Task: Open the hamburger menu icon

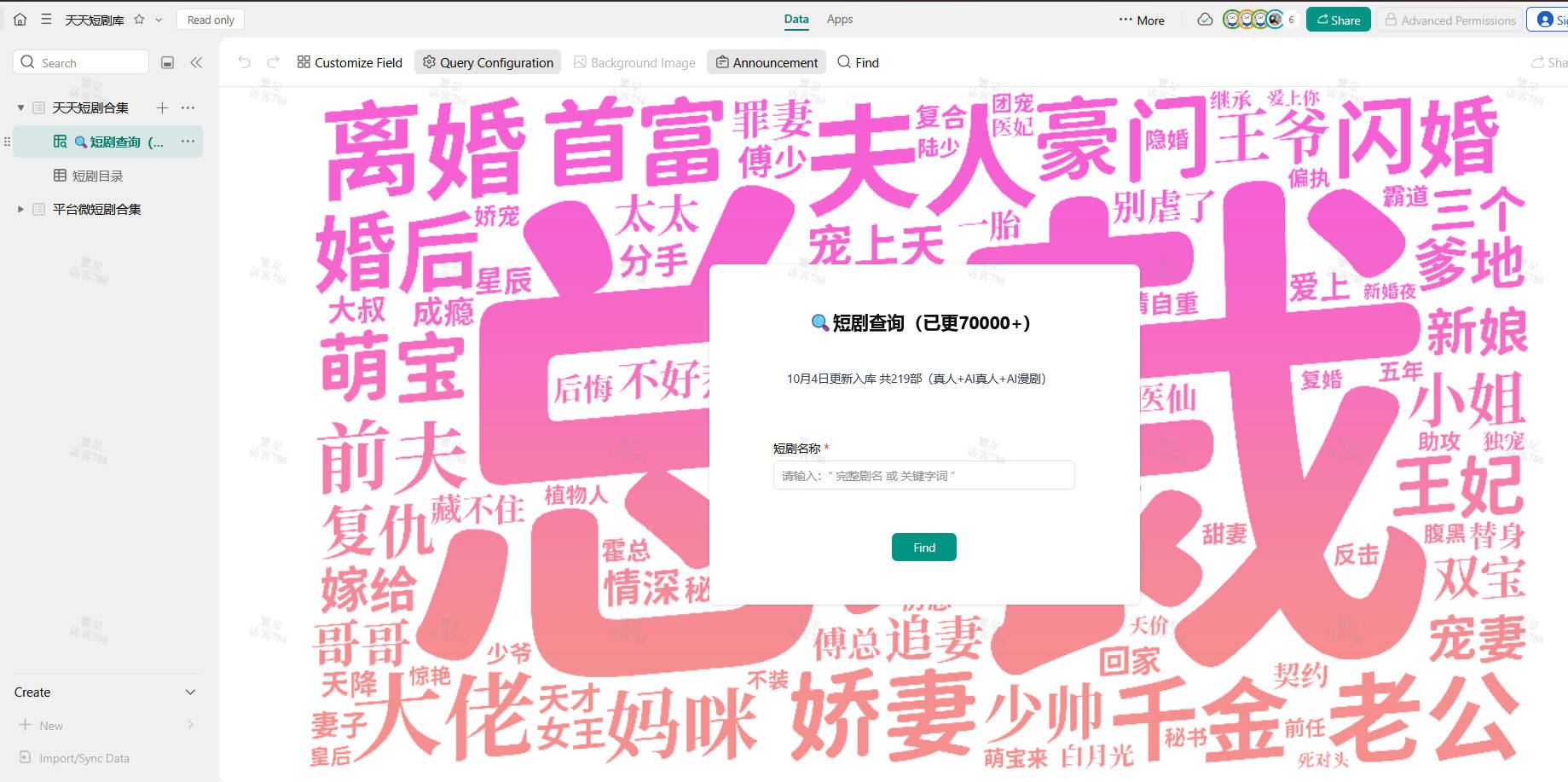Action: [x=46, y=19]
